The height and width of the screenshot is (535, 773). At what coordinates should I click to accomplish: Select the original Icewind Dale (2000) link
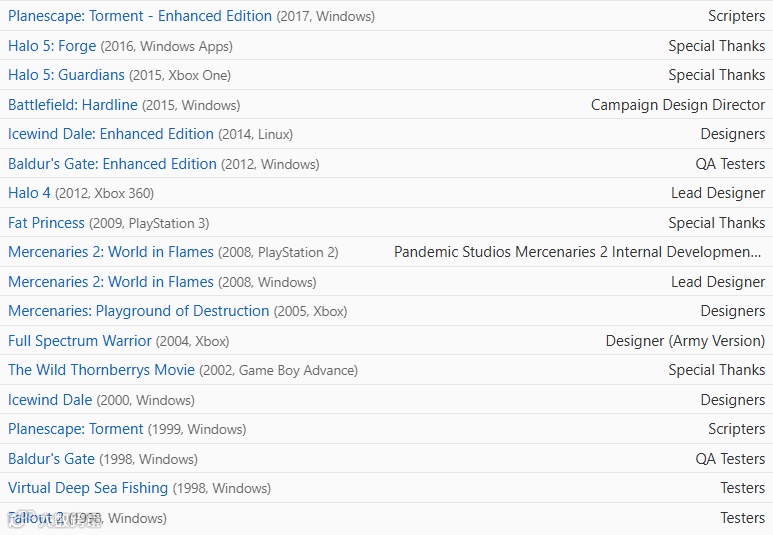click(x=50, y=400)
